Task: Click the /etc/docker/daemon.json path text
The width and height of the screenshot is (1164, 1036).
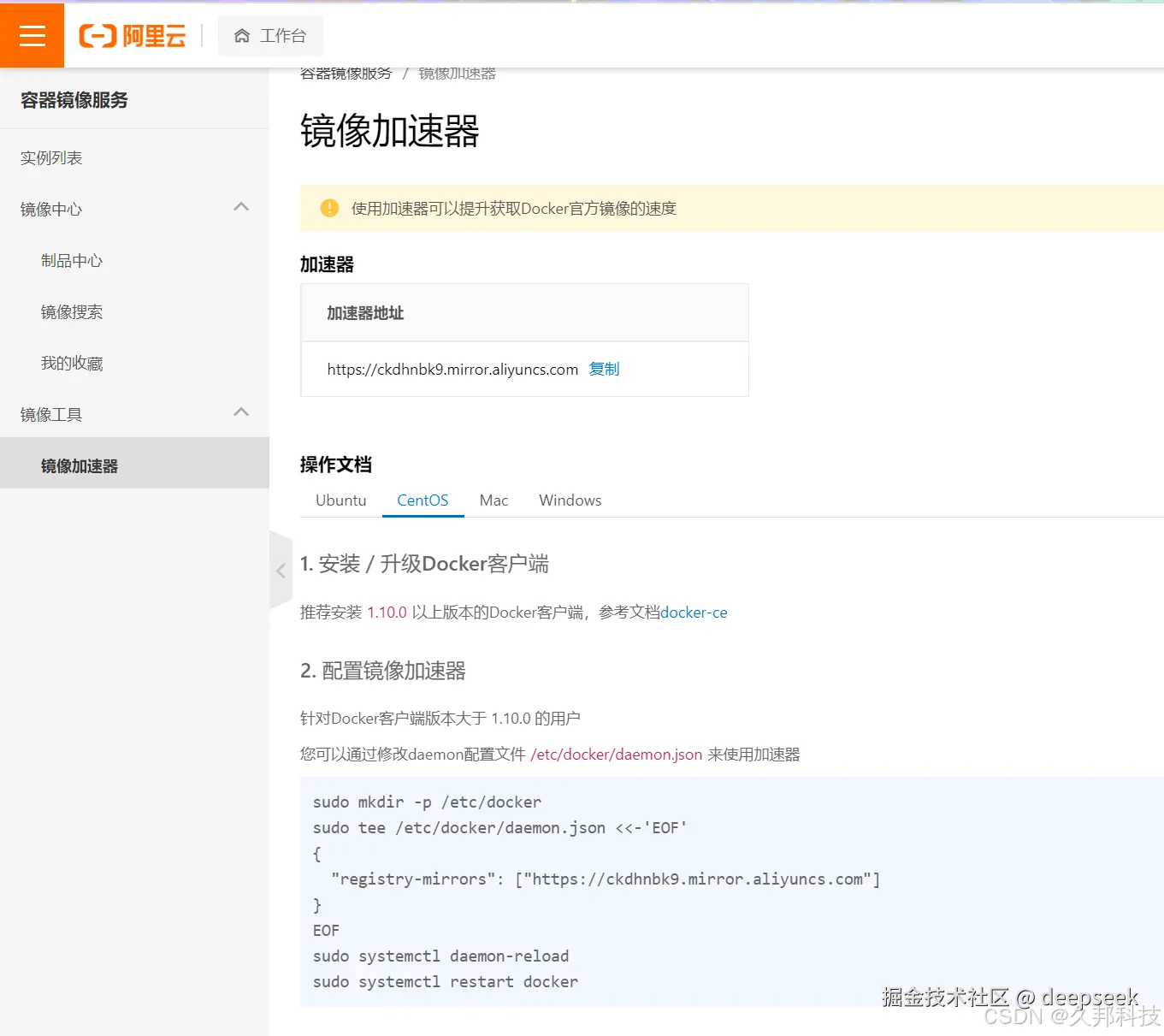Action: click(616, 755)
